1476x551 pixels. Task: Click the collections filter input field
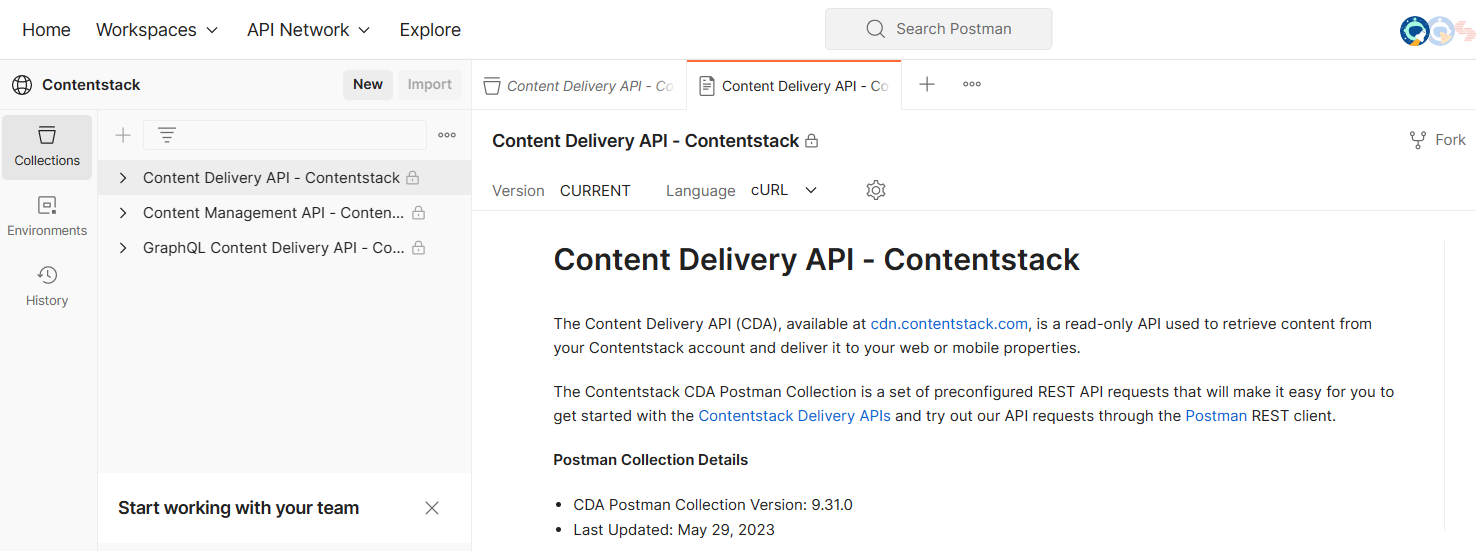coord(285,135)
